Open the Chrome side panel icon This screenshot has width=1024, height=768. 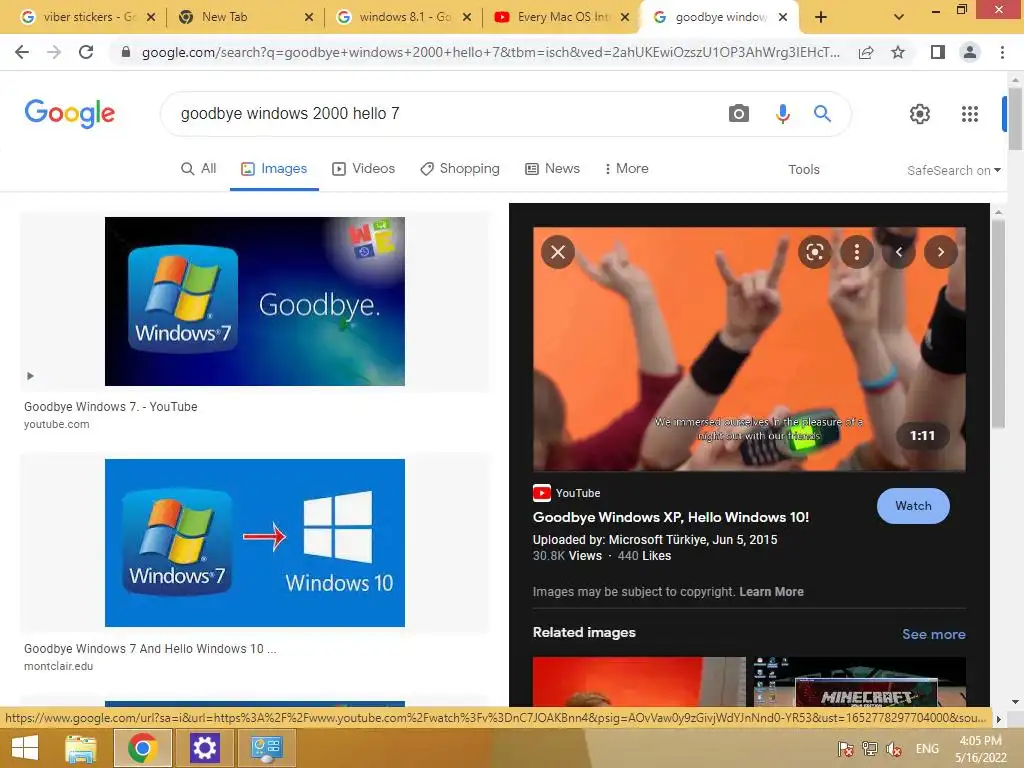938,52
